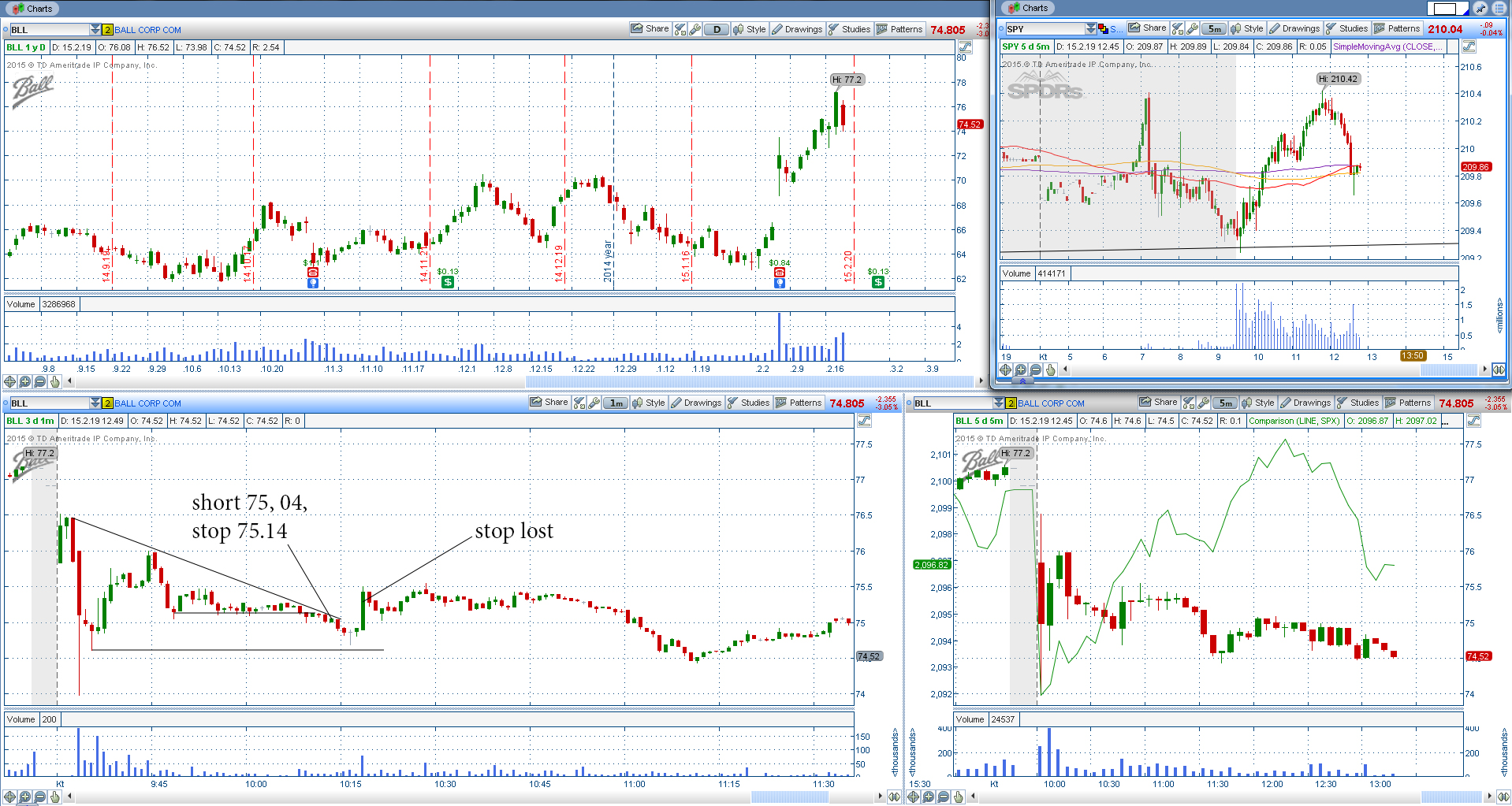1512x806 pixels.
Task: Click yellow link number 2 on daily chart
Action: click(108, 30)
